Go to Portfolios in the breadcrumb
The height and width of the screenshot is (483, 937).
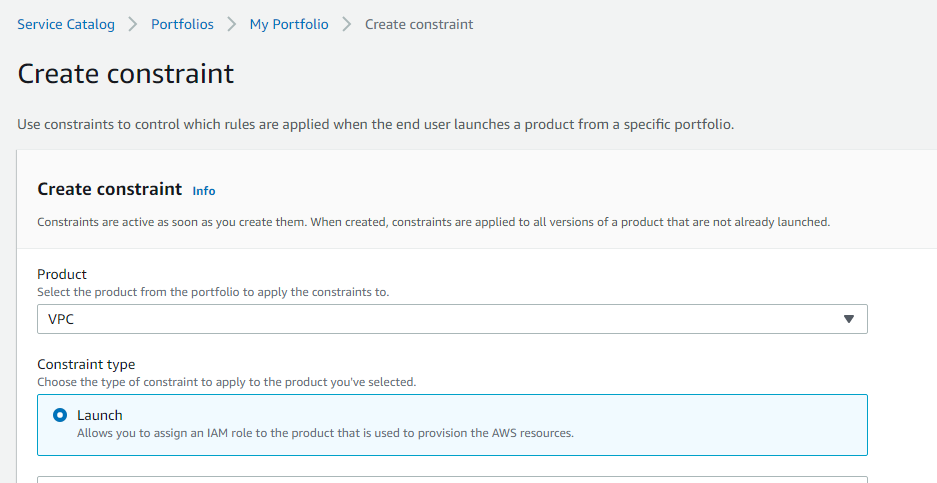coord(182,24)
